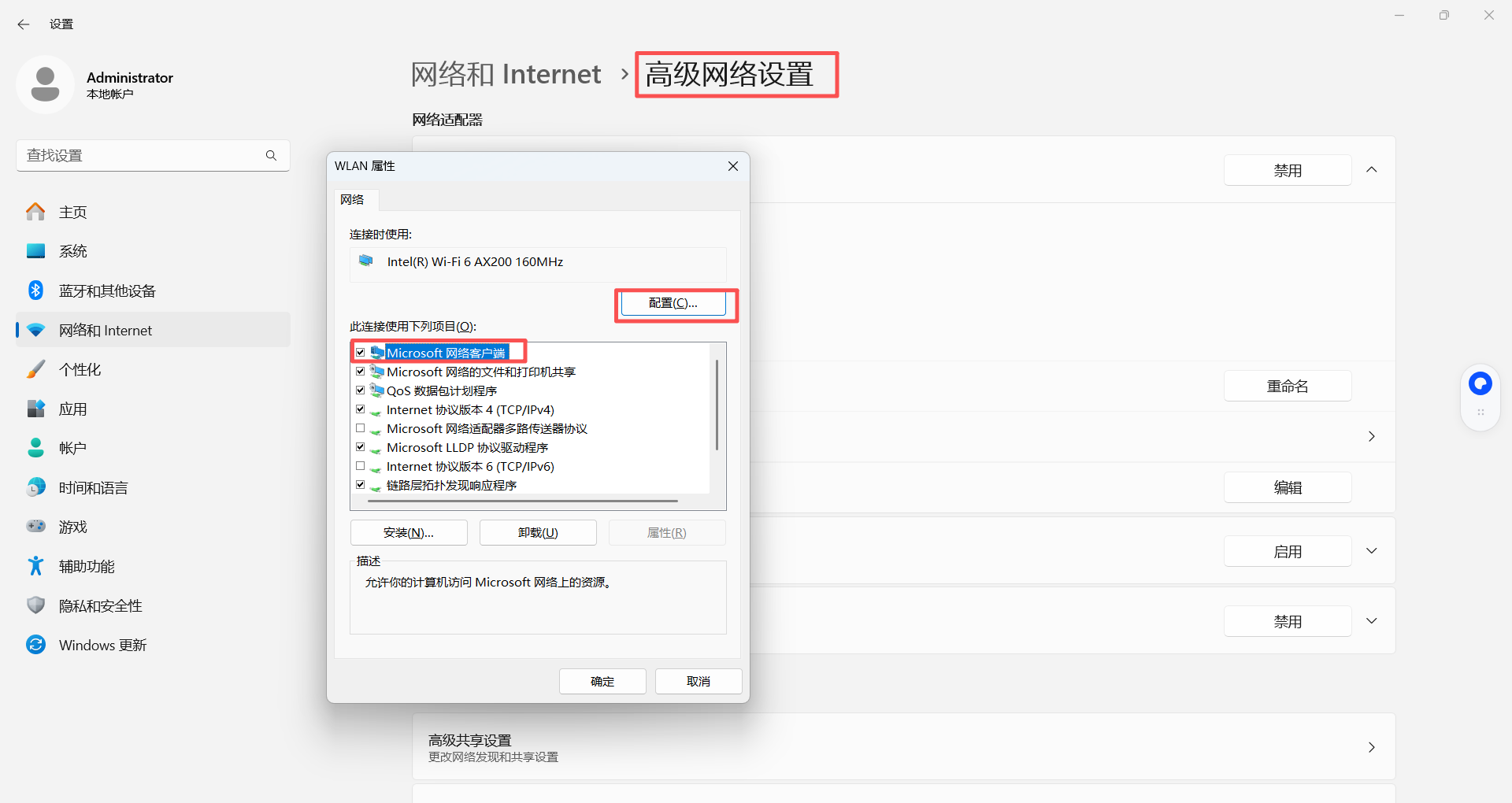Click the Administrator account avatar
This screenshot has height=803, width=1512.
(x=45, y=84)
